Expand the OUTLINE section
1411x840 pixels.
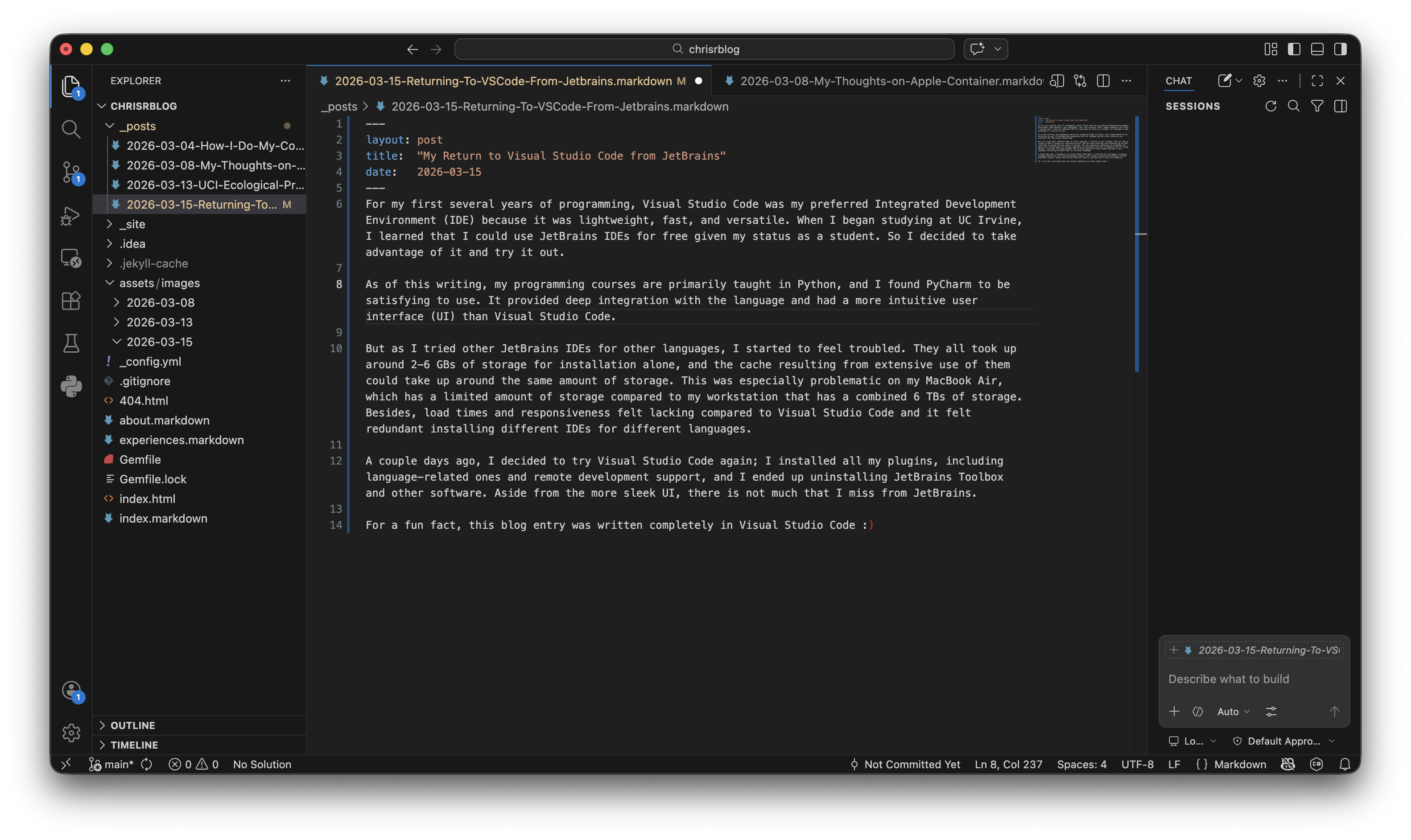tap(132, 725)
